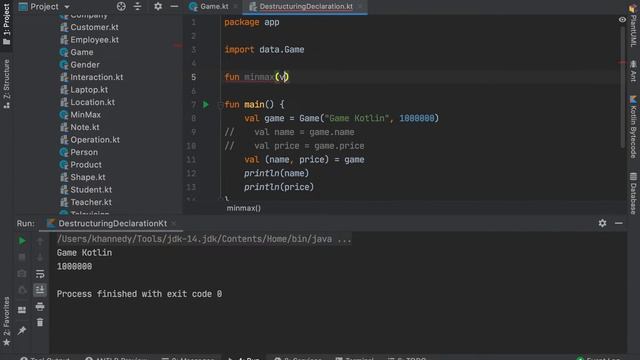Toggle soft-wrap in Run console
Viewport: 640px width, 360px height.
point(40,274)
